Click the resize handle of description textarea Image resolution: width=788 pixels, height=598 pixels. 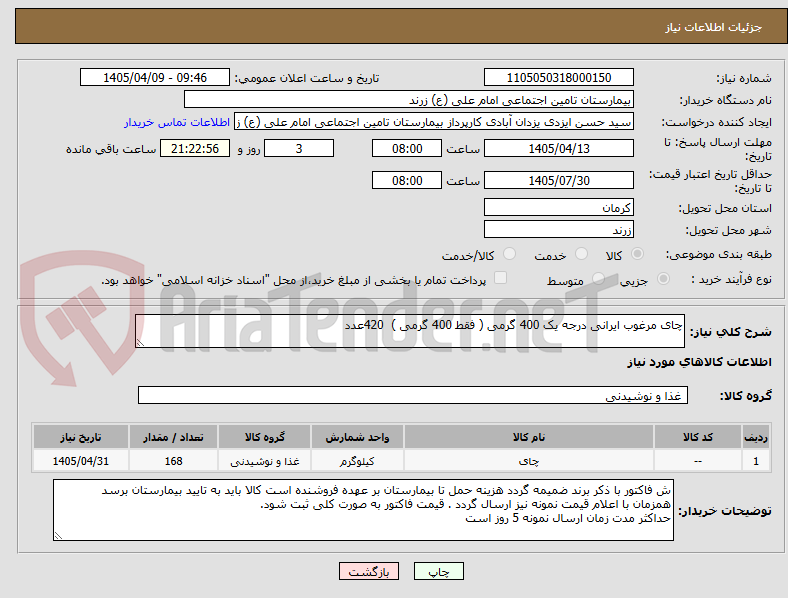140,343
